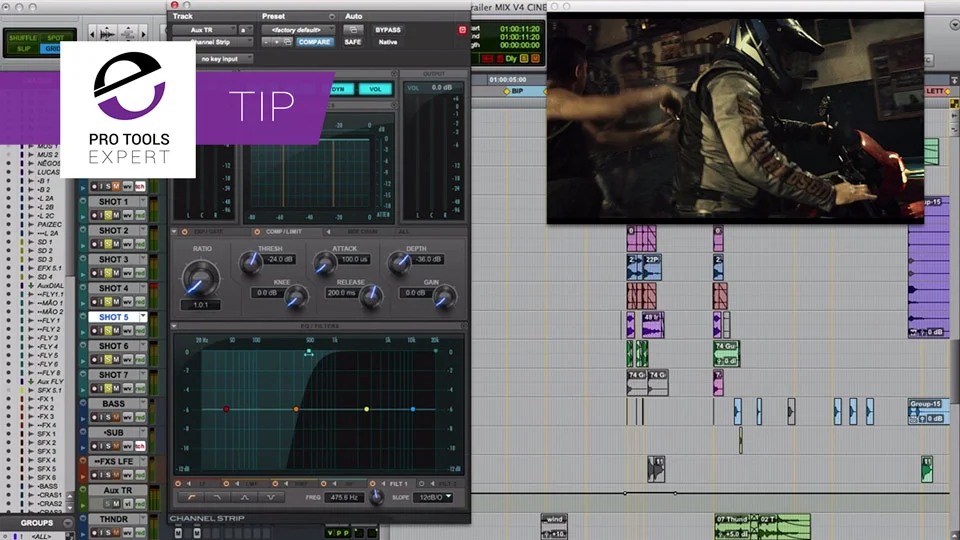Toggle the automation SAFE button
This screenshot has height=540, width=960.
coord(353,42)
